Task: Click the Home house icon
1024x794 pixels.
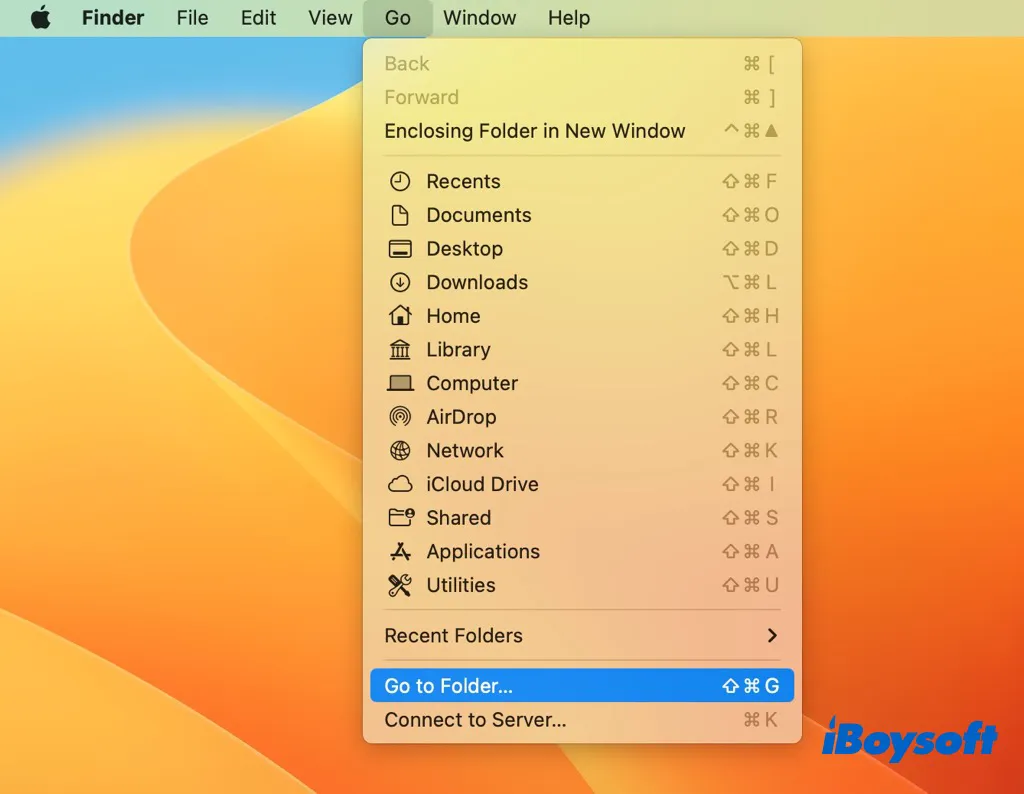Action: point(400,316)
